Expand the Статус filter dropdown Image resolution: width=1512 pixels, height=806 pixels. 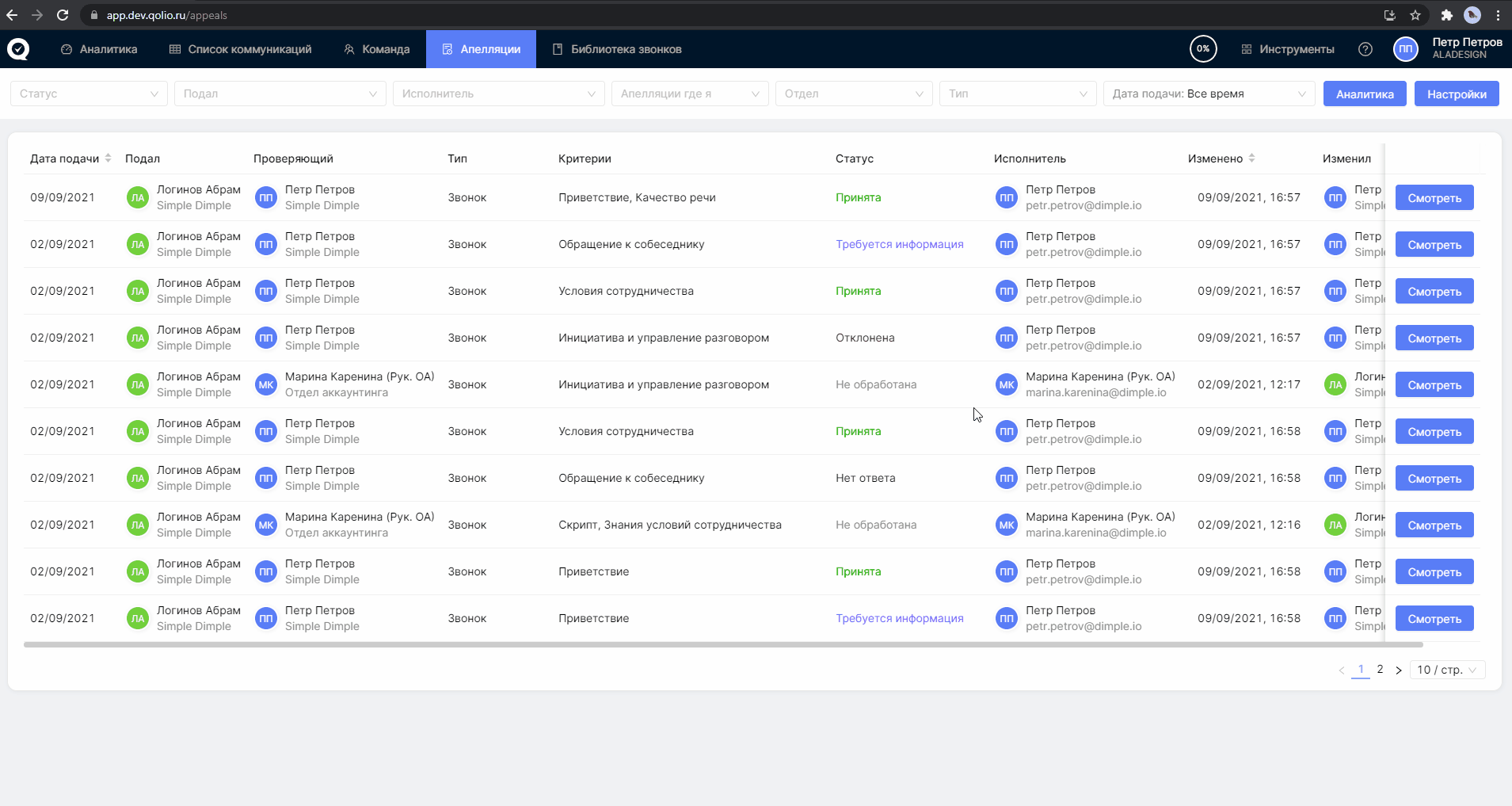click(x=89, y=94)
